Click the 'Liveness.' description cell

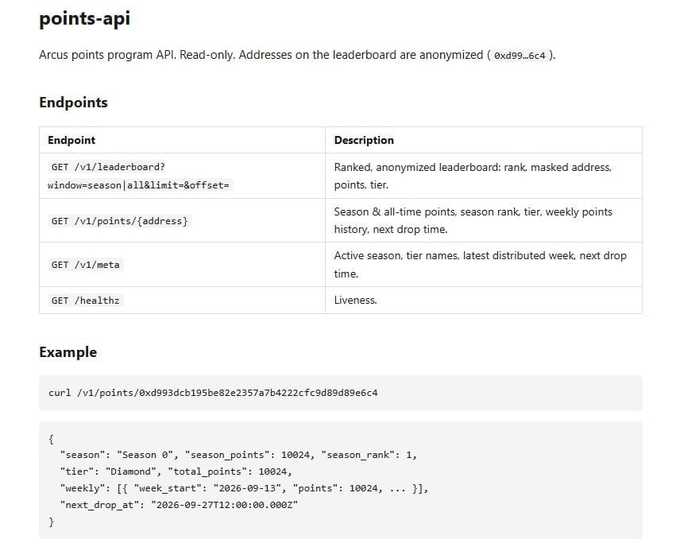point(484,300)
